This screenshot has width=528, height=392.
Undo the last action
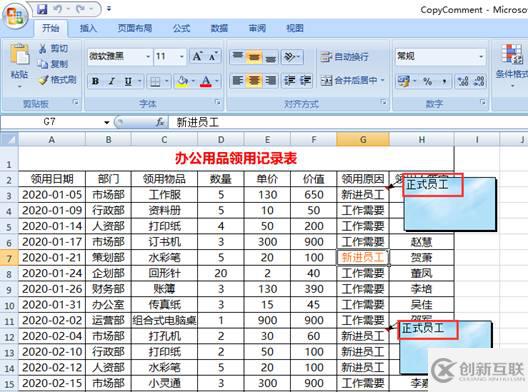coord(57,9)
